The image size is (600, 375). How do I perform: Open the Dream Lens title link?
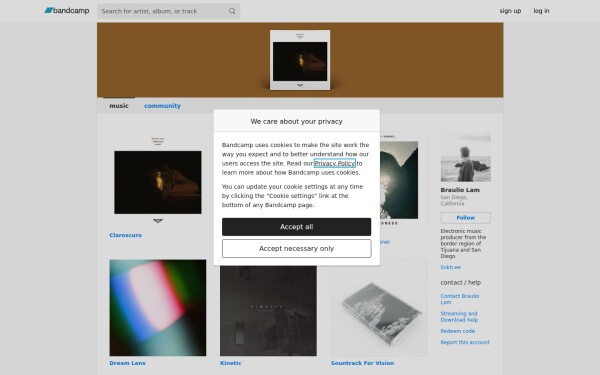pos(127,363)
